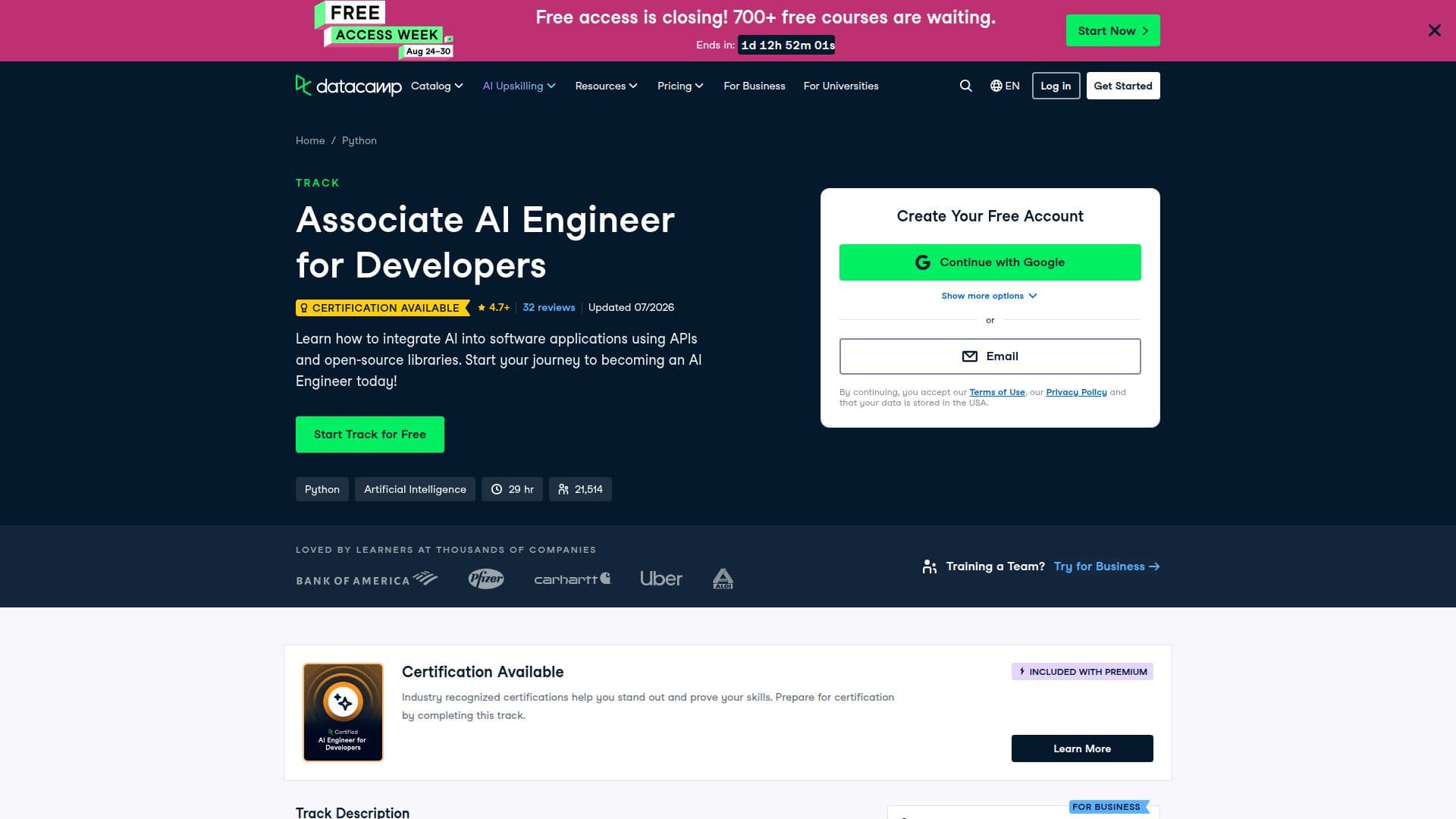Click Start Now in the banner

pos(1112,30)
